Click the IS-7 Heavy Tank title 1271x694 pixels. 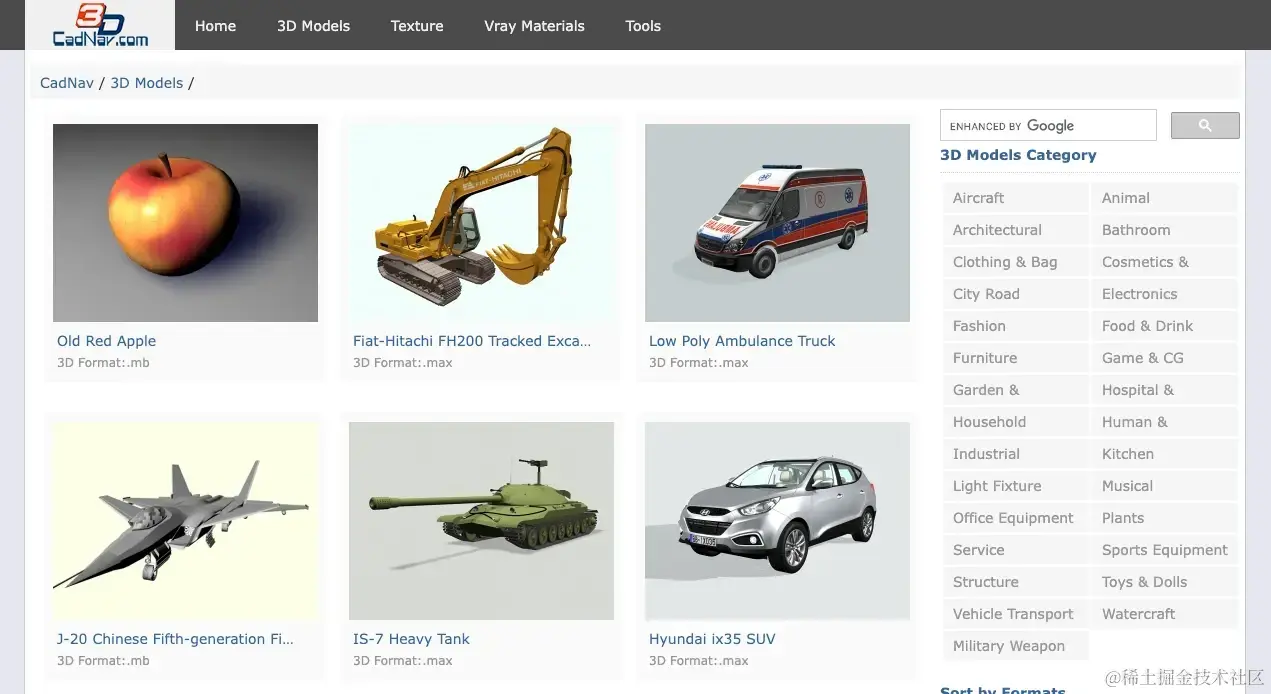tap(411, 639)
